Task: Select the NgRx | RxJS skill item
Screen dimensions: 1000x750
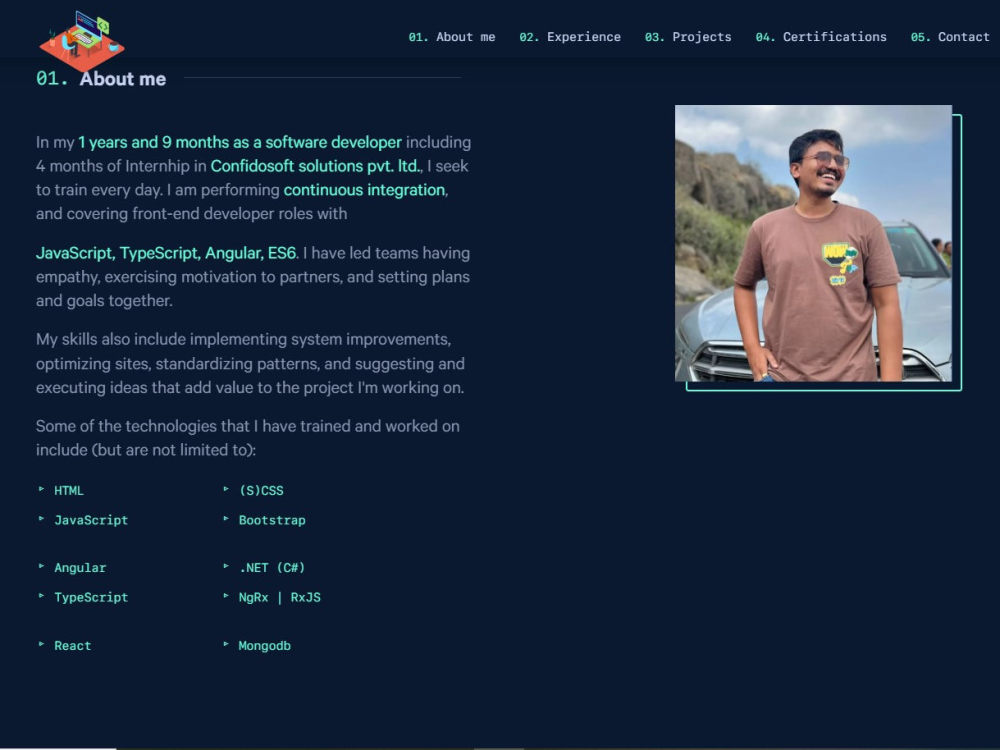Action: pos(280,598)
